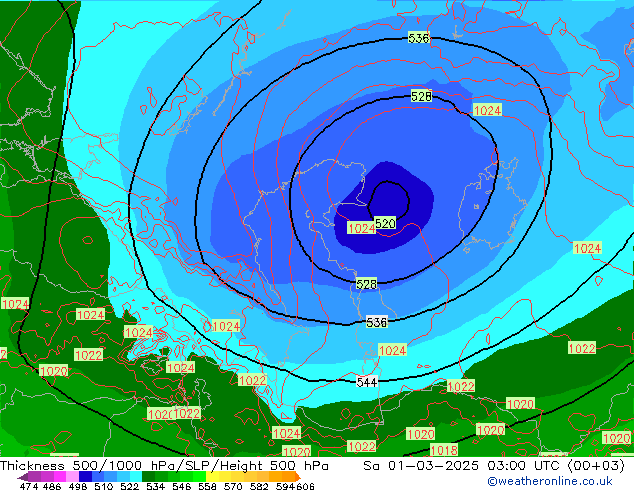Select the cyan legend swatch near 522
The width and height of the screenshot is (634, 490).
pos(136,476)
